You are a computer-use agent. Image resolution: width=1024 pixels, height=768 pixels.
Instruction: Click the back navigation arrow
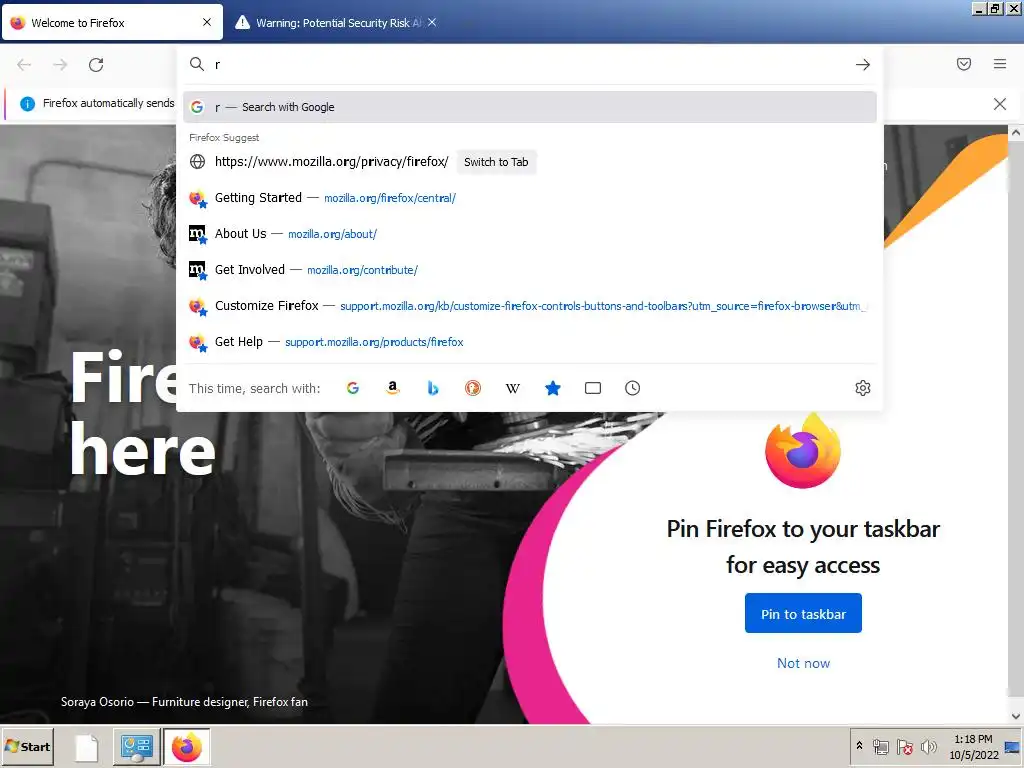coord(24,65)
